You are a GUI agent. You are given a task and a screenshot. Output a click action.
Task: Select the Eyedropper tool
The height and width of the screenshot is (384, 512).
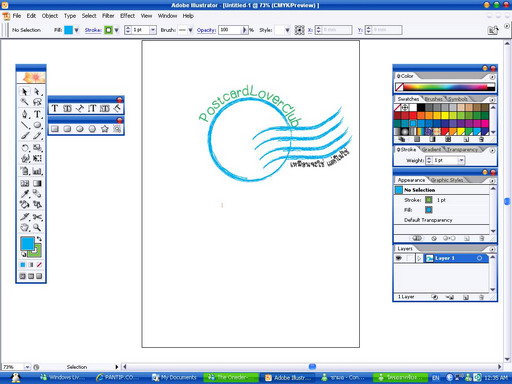pos(25,194)
